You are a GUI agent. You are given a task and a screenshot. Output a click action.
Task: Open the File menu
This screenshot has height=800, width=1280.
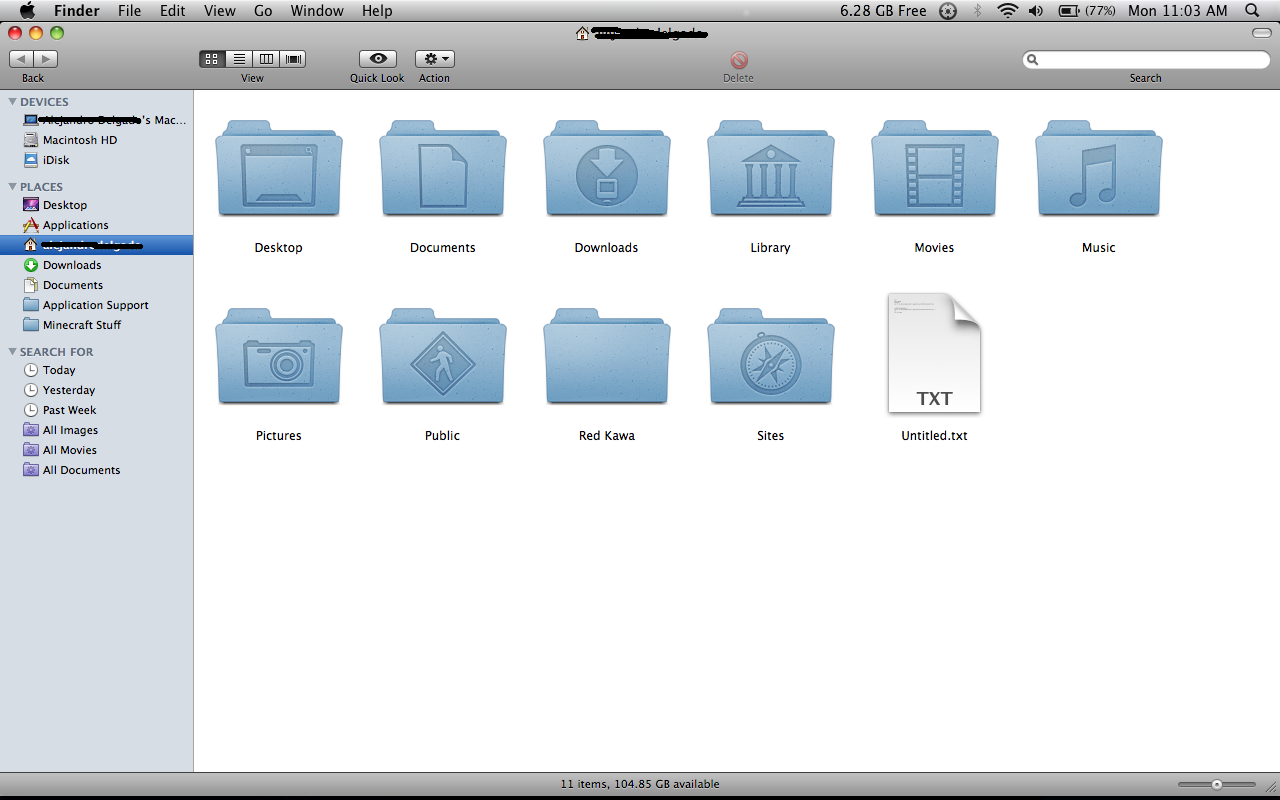click(x=129, y=10)
